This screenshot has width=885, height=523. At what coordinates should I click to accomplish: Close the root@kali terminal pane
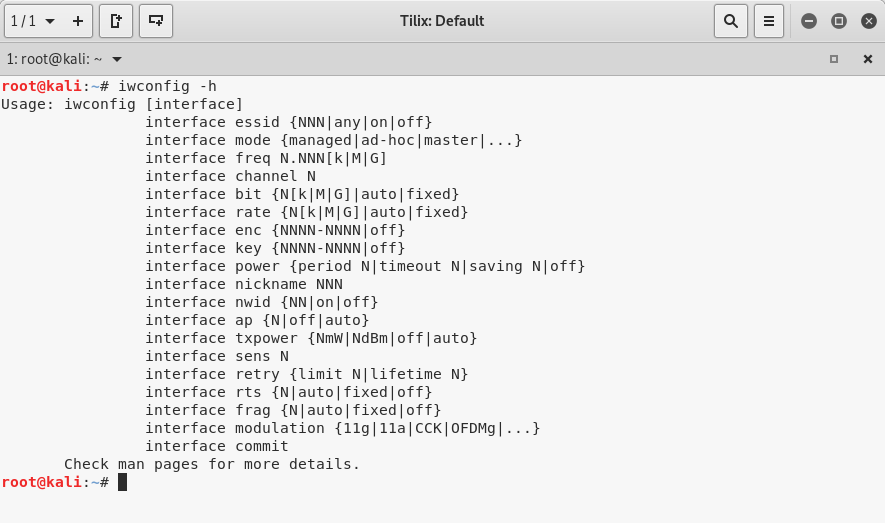coord(867,59)
